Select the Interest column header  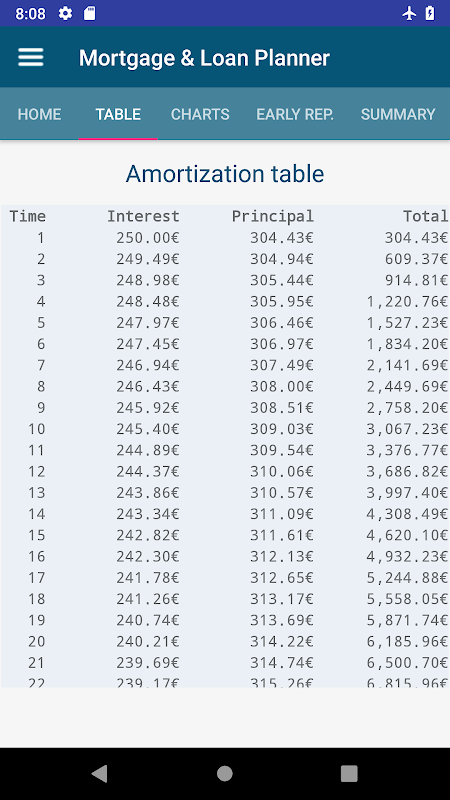[x=143, y=216]
